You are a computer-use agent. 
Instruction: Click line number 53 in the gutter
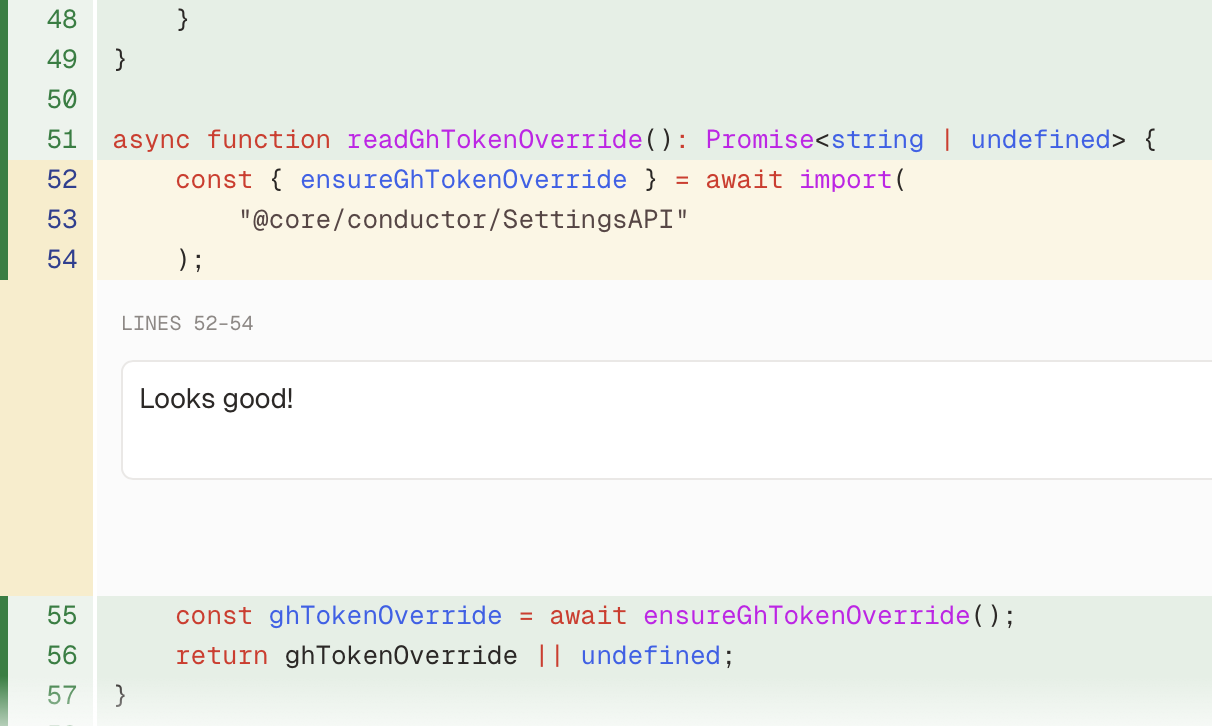coord(62,219)
